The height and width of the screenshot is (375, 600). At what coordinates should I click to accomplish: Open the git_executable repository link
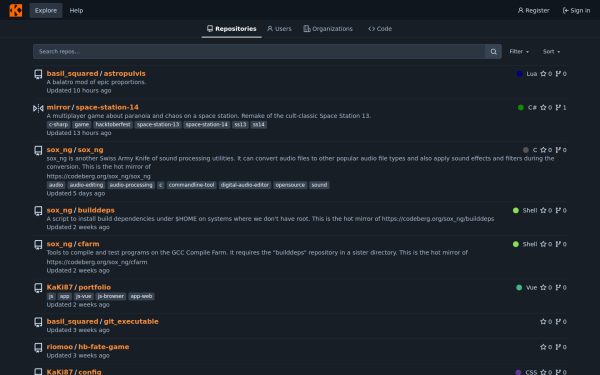[x=131, y=321]
